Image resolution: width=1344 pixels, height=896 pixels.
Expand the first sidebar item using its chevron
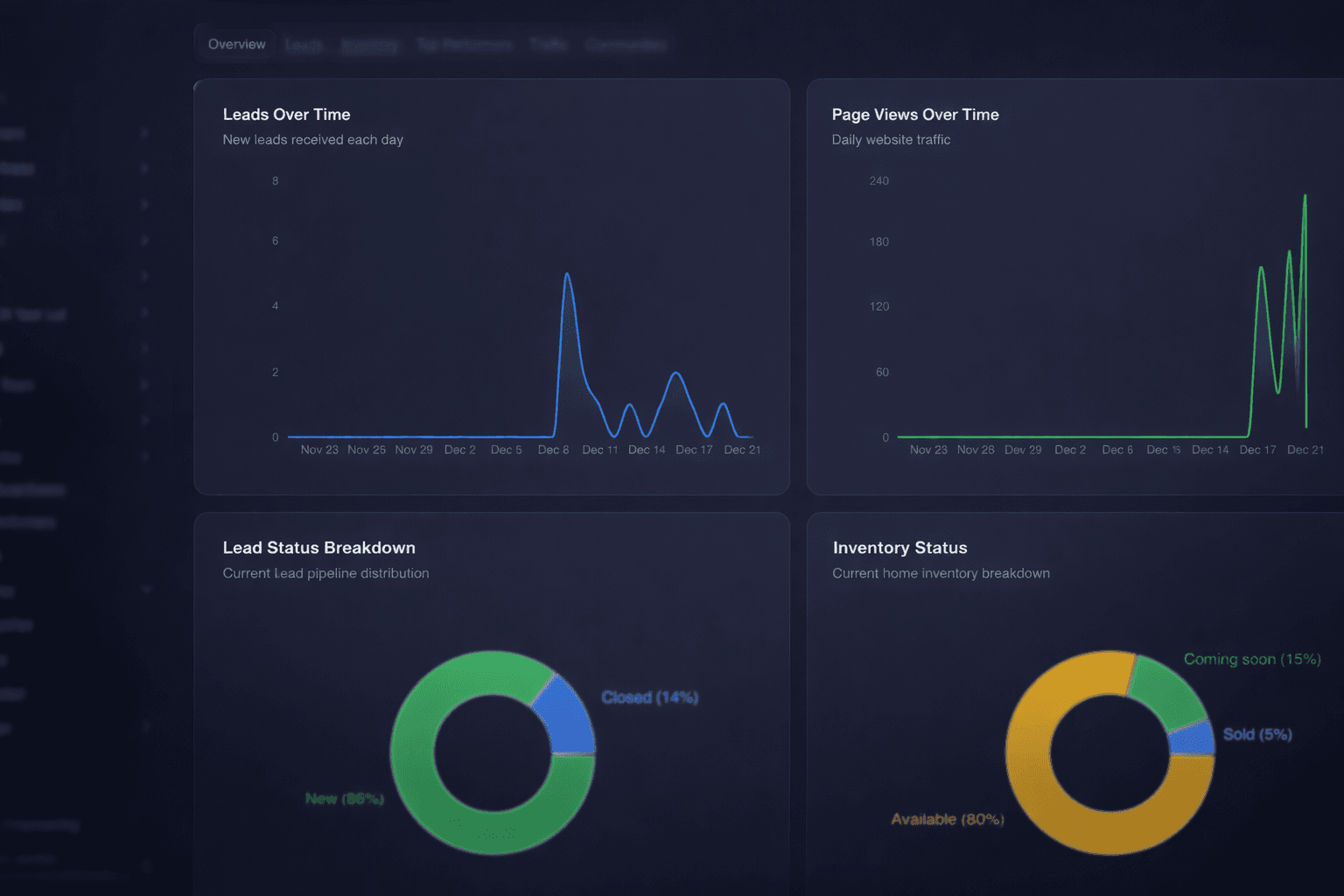pyautogui.click(x=144, y=133)
